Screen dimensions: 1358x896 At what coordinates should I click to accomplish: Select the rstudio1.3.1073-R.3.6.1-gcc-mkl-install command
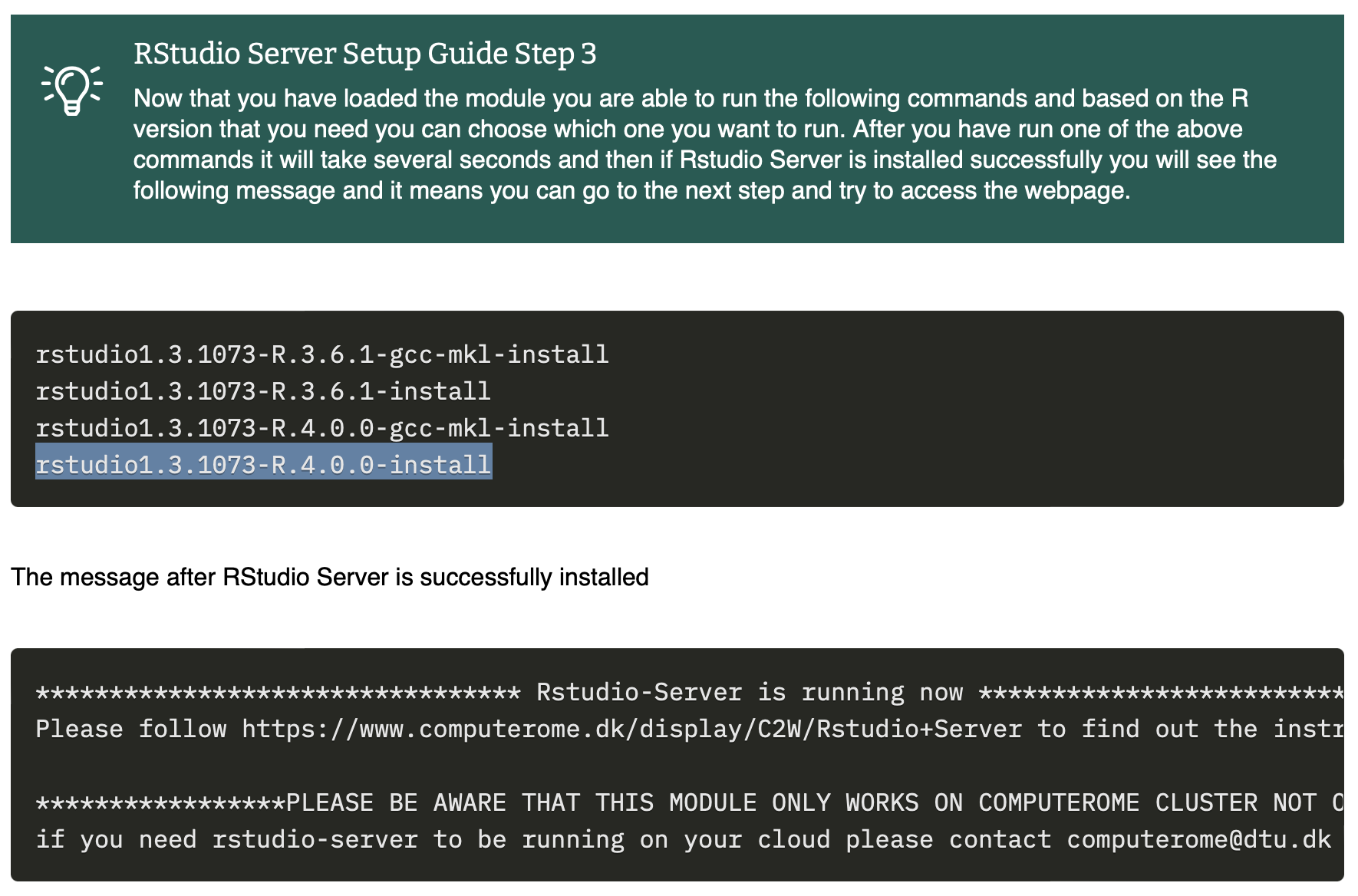pyautogui.click(x=321, y=354)
